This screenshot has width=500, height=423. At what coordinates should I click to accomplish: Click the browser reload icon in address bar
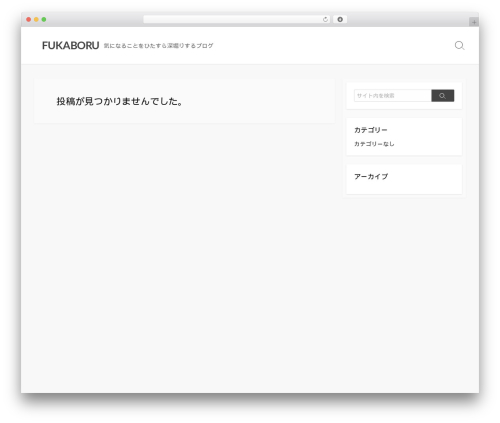325,19
